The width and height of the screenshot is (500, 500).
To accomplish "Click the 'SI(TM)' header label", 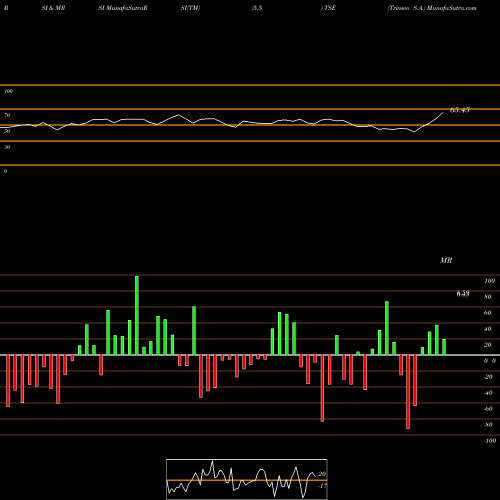I will coord(190,8).
